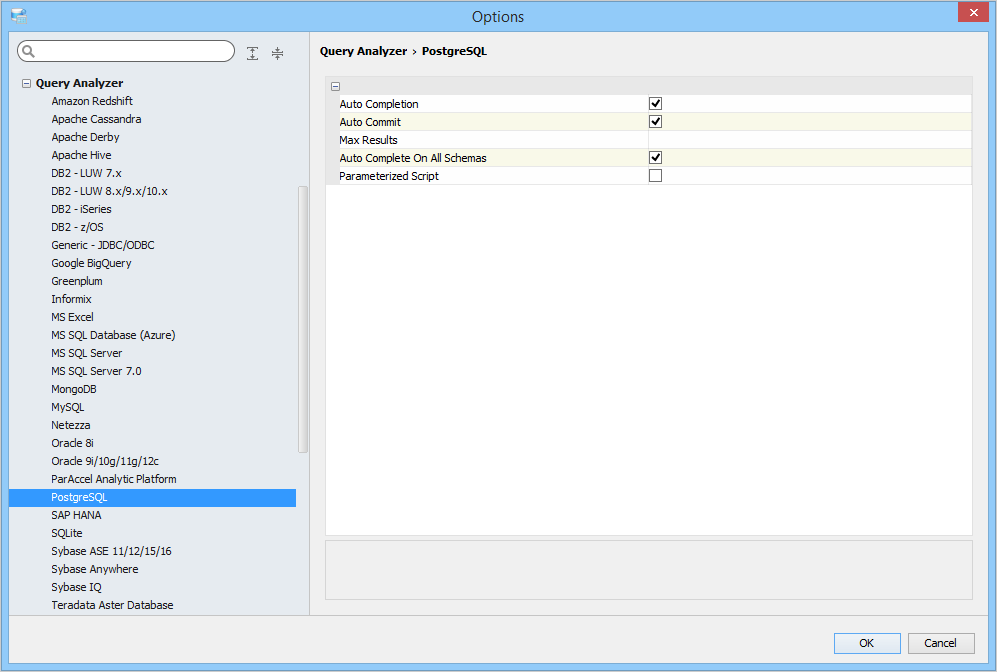Select Sybase ASE 11/12/15/16 entry
The height and width of the screenshot is (672, 997).
pos(111,551)
